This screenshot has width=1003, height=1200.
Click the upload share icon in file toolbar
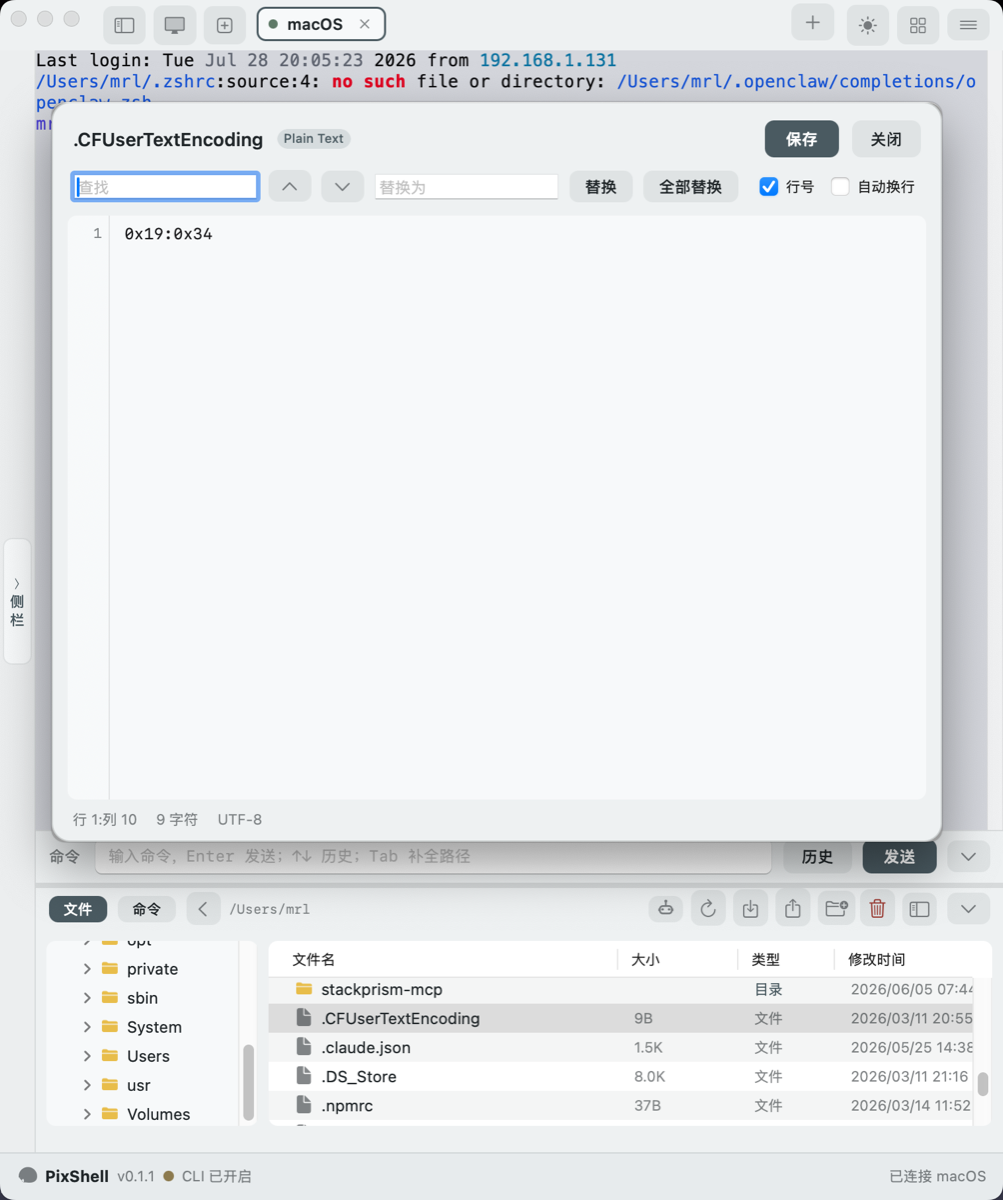tap(793, 908)
